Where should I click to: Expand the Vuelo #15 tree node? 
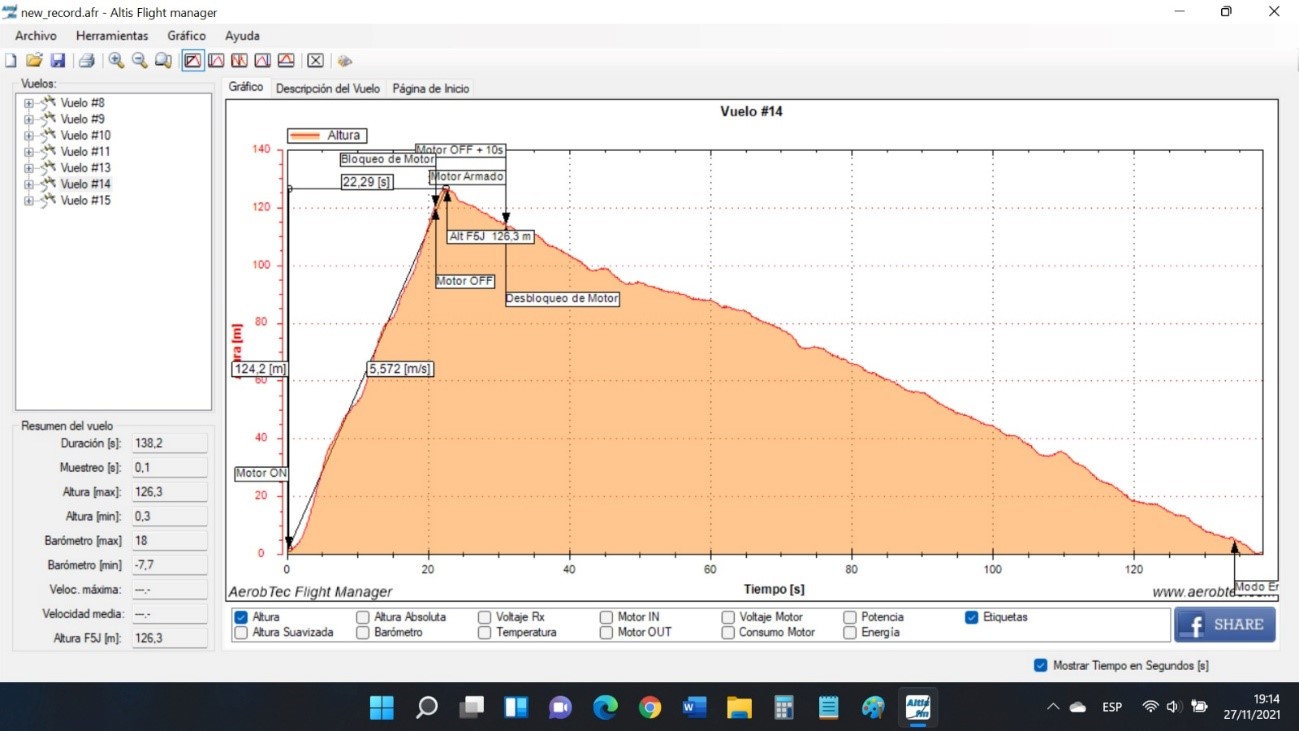point(29,201)
